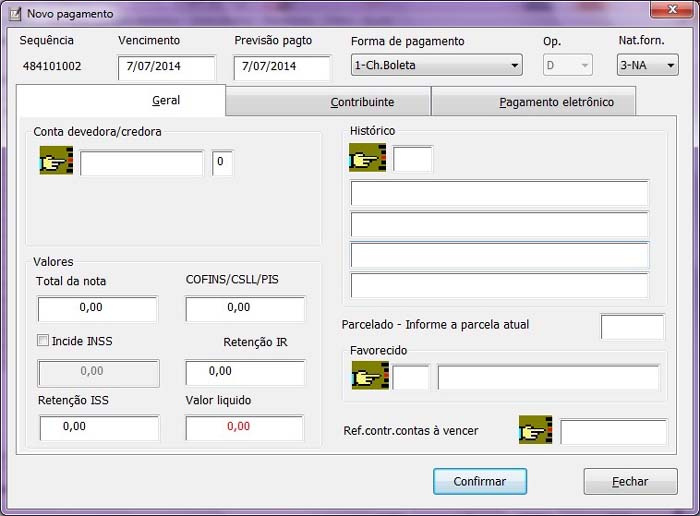Click the Parcelado parcela atual field
Screen dimensions: 700x516
(x=631, y=326)
